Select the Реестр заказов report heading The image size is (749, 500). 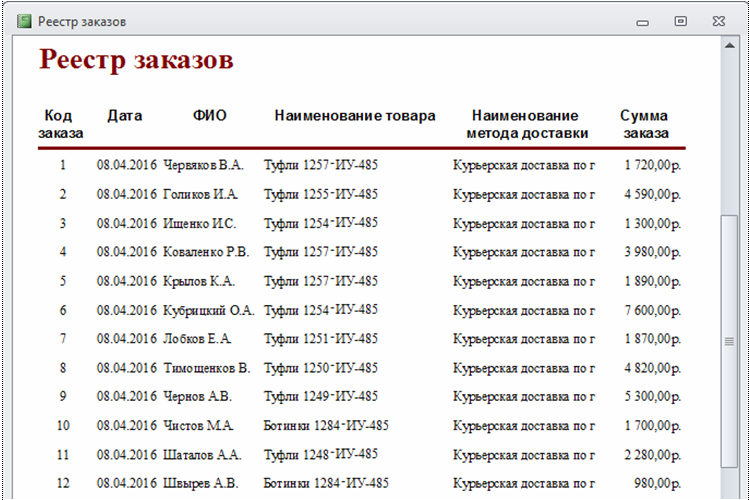[136, 59]
